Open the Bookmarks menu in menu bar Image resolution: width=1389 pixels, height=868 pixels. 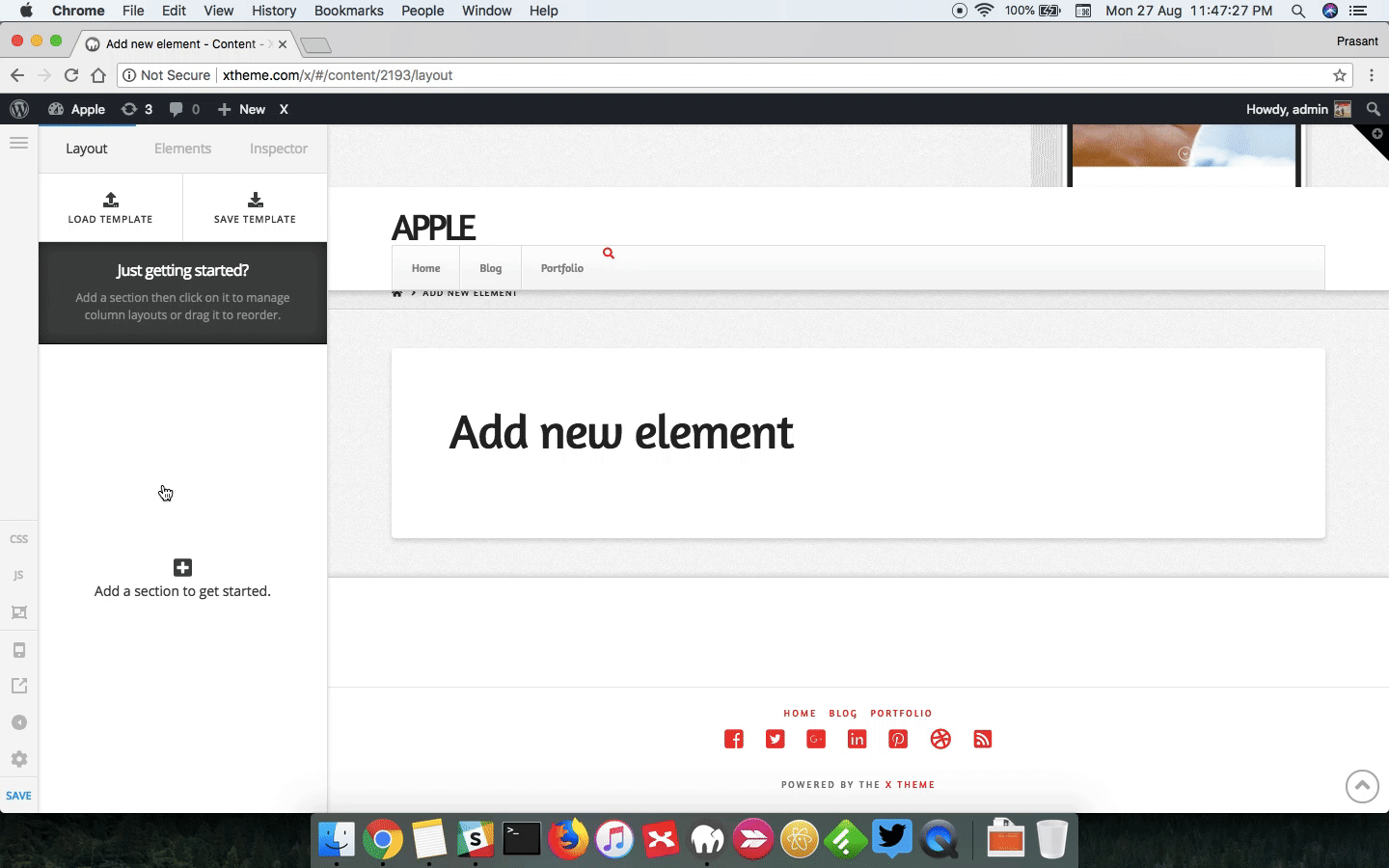348,11
